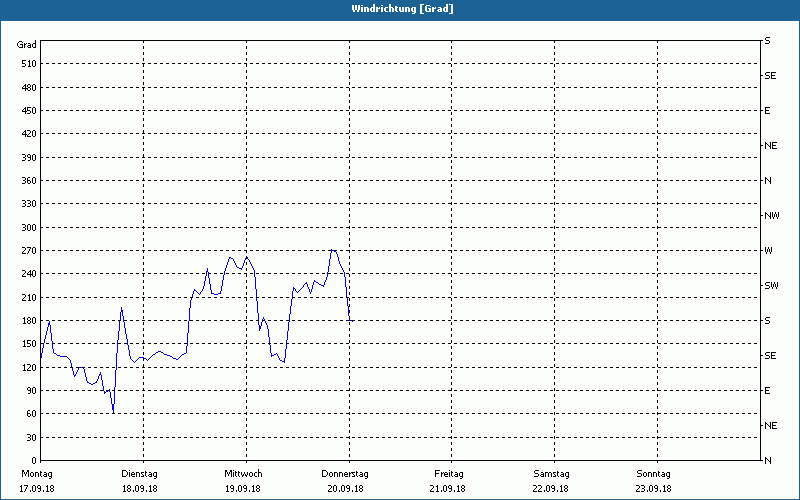The height and width of the screenshot is (500, 800).
Task: Select the Samstag day label
Action: tap(551, 474)
